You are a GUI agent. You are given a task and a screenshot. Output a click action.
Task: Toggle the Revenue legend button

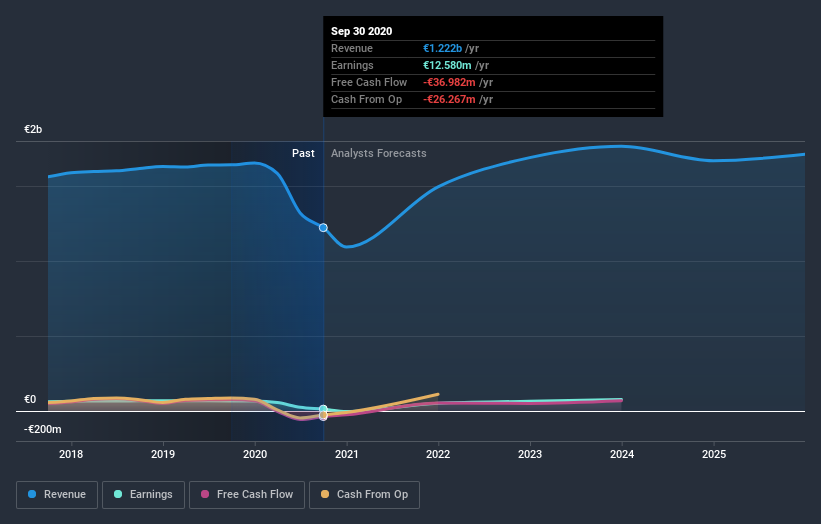coord(57,495)
